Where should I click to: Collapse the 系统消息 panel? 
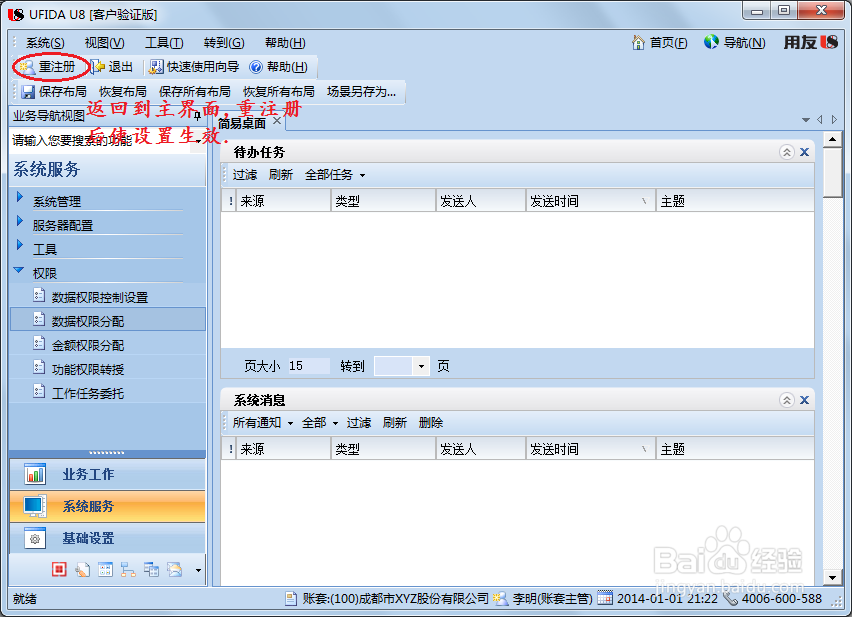(787, 400)
